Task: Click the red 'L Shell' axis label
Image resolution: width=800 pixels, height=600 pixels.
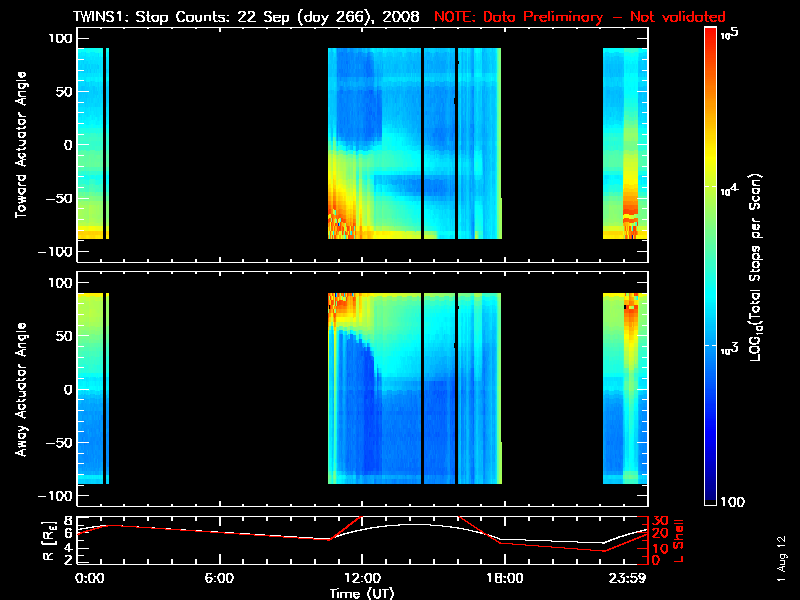Action: 678,541
